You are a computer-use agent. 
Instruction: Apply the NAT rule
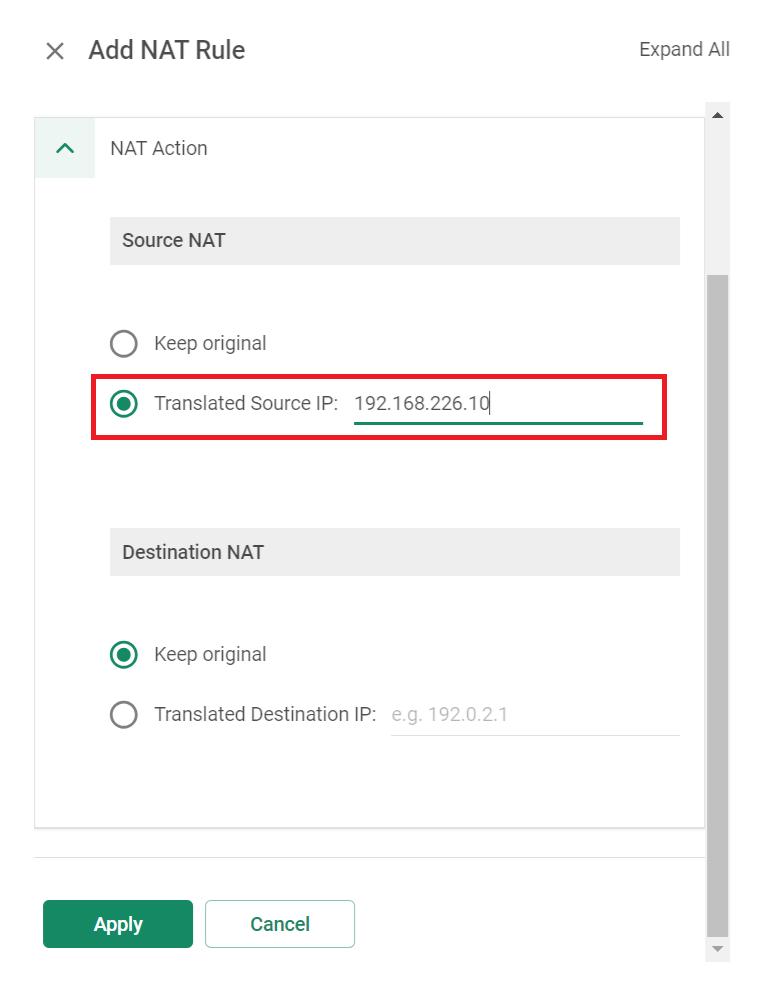point(118,924)
